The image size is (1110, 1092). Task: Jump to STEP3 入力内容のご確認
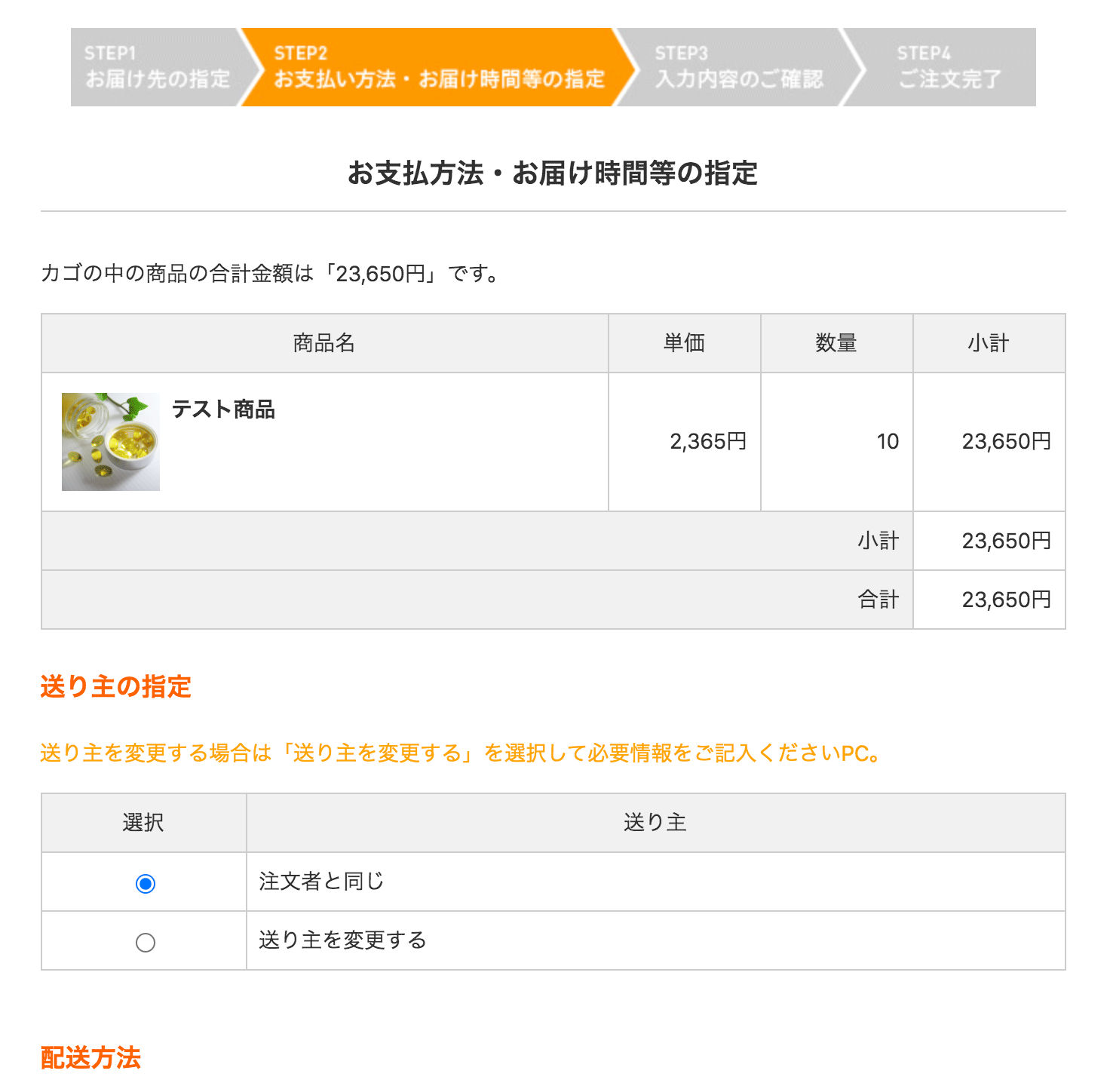coord(738,67)
